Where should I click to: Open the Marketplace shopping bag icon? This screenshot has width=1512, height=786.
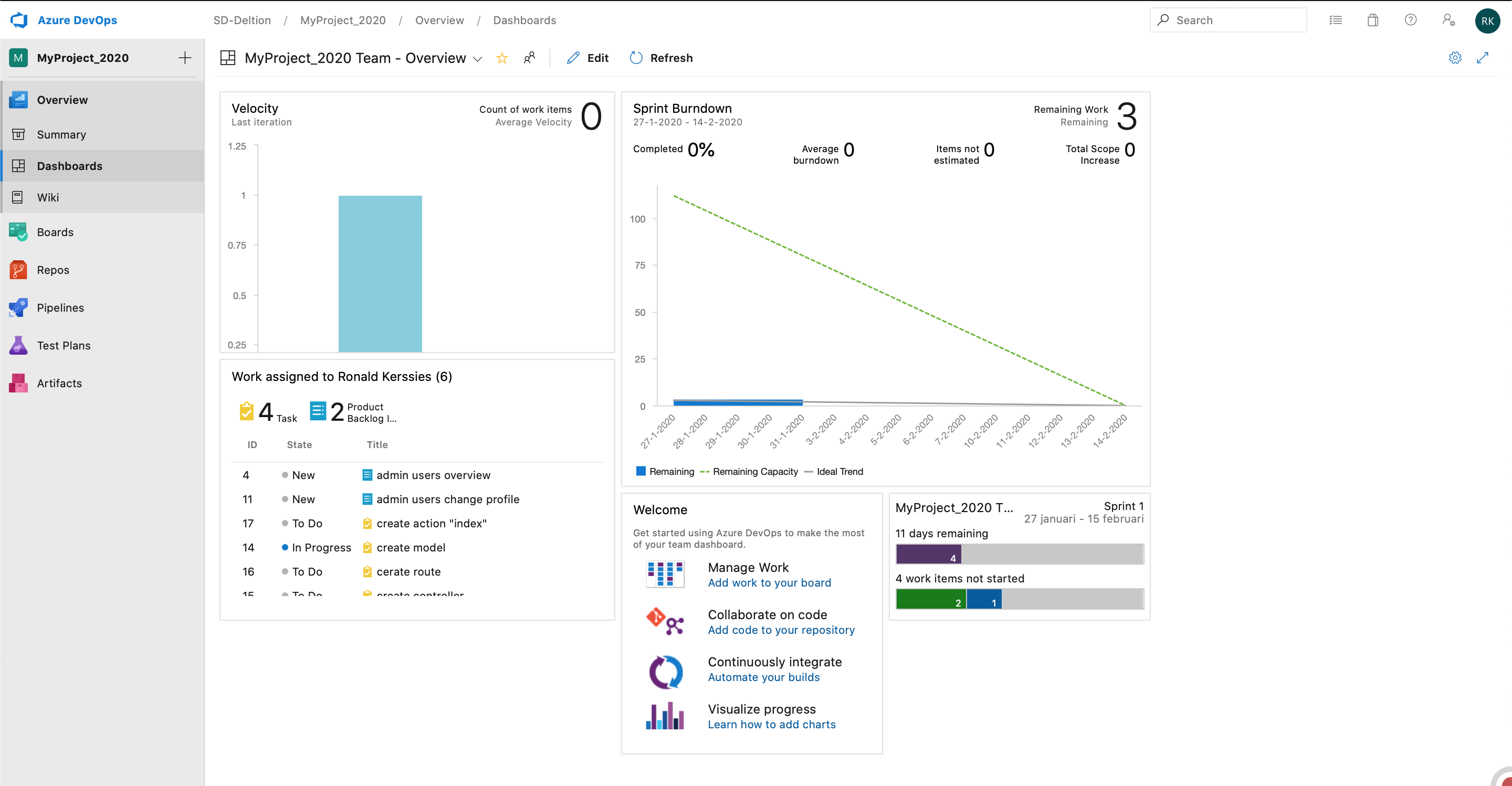pos(1372,20)
